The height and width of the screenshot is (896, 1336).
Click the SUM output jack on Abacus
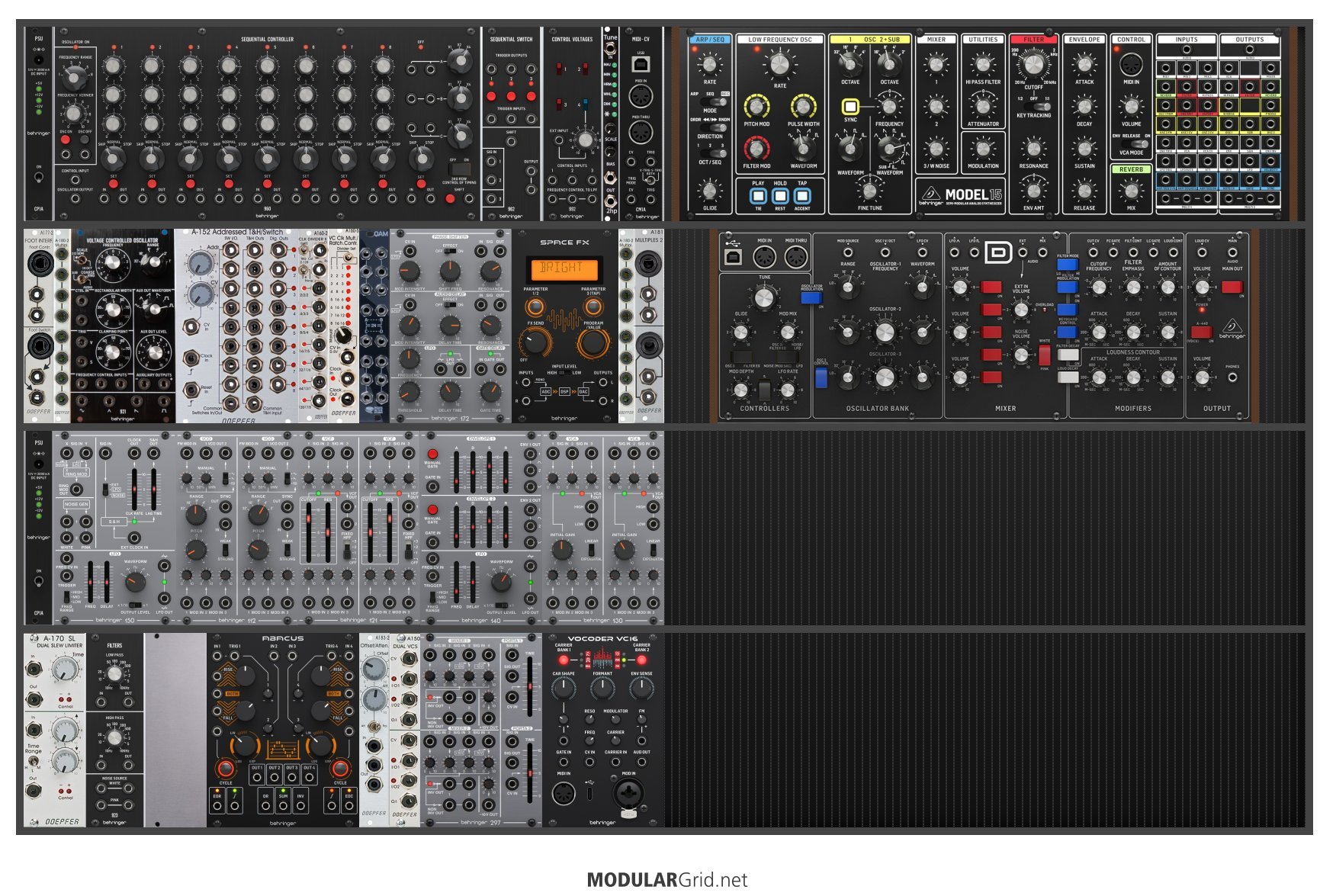(283, 806)
